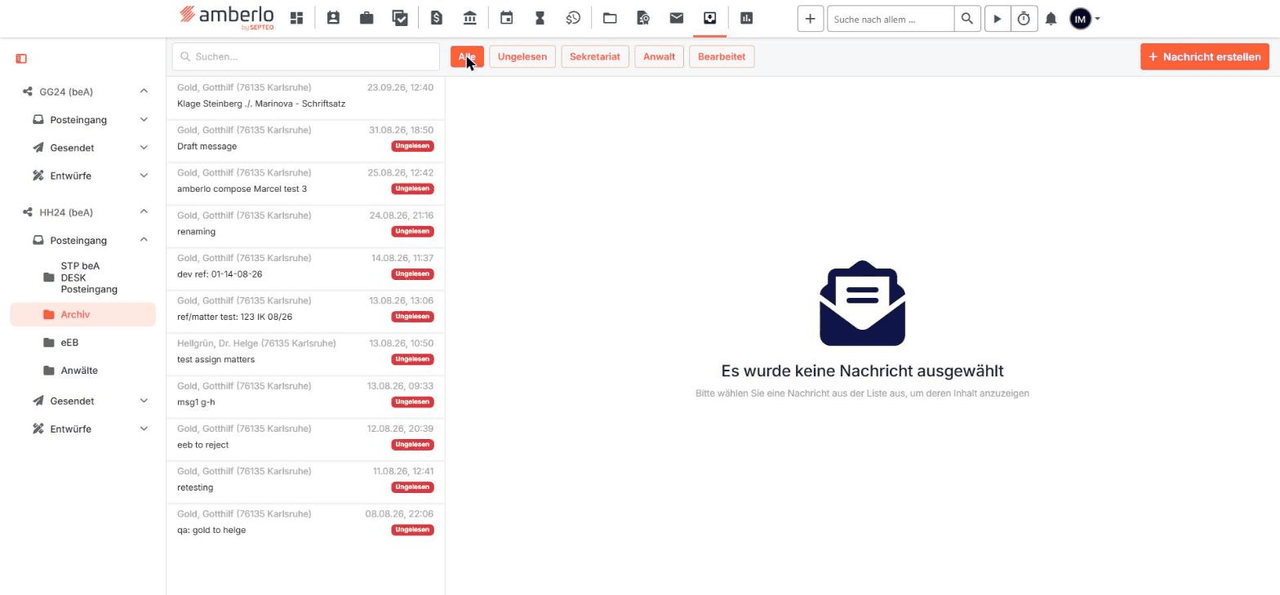
Task: Open the 'retesting' message
Action: click(305, 481)
